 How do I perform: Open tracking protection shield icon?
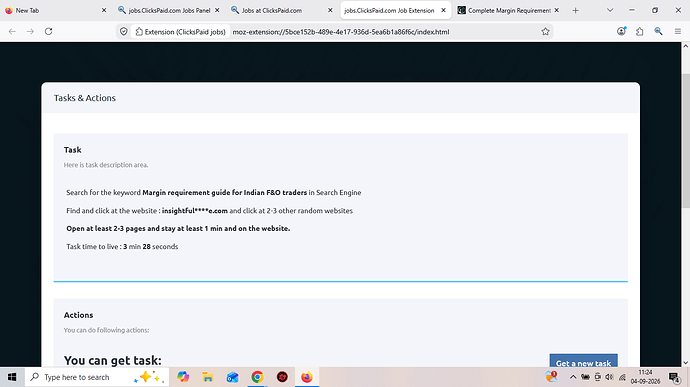coord(124,32)
